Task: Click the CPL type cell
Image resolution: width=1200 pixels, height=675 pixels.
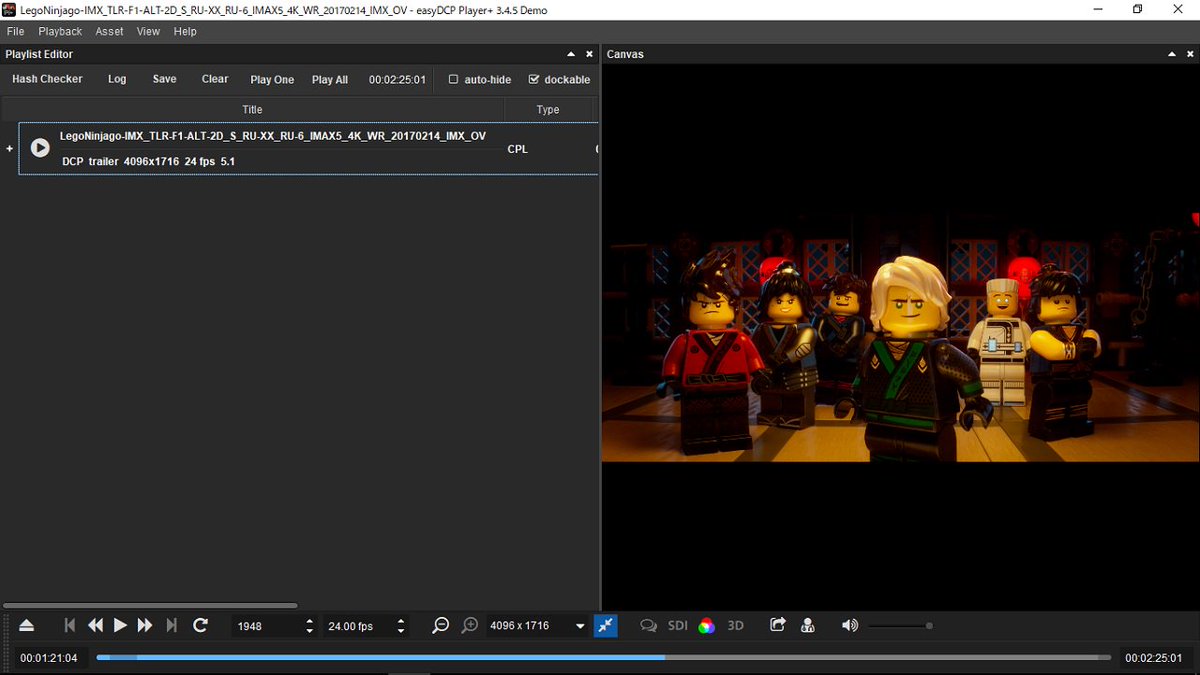Action: coord(518,149)
